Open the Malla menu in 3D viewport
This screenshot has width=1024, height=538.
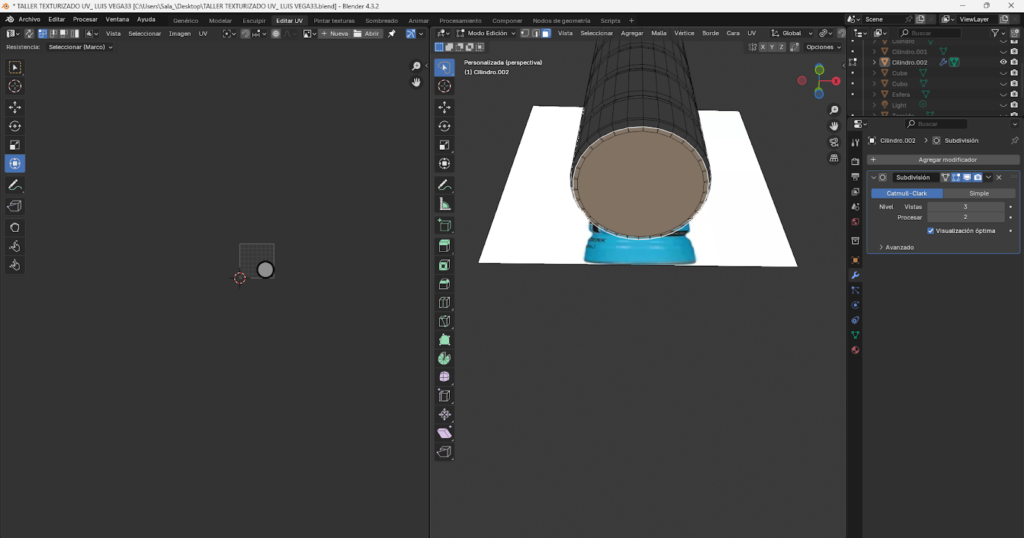[659, 33]
